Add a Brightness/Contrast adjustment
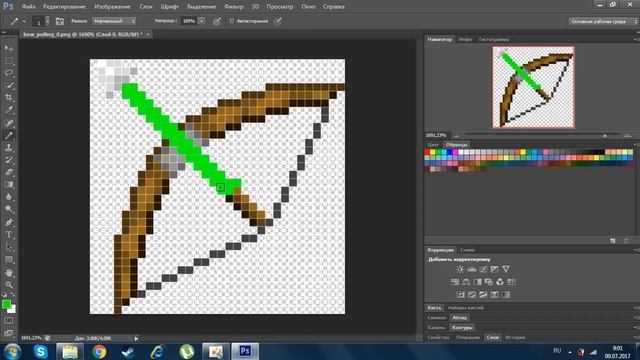This screenshot has height=360, width=640. tap(460, 269)
